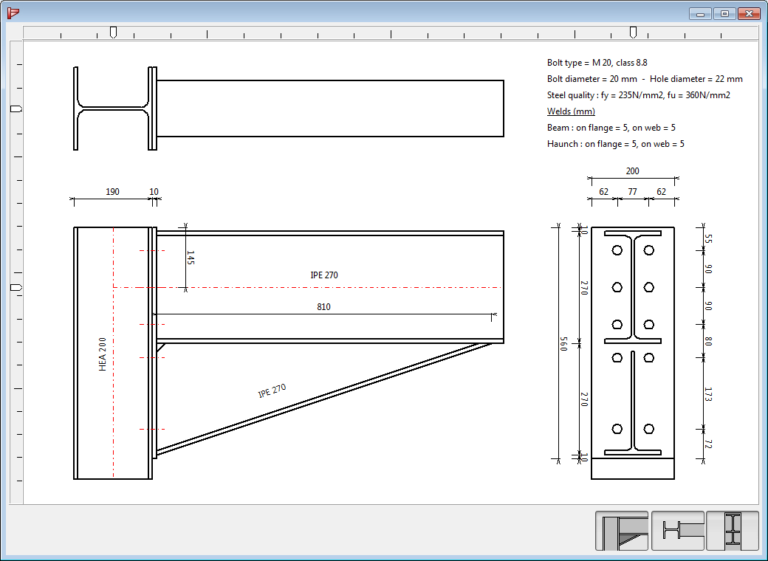The width and height of the screenshot is (768, 561).
Task: Toggle the side elevation view button
Action: pyautogui.click(x=623, y=530)
